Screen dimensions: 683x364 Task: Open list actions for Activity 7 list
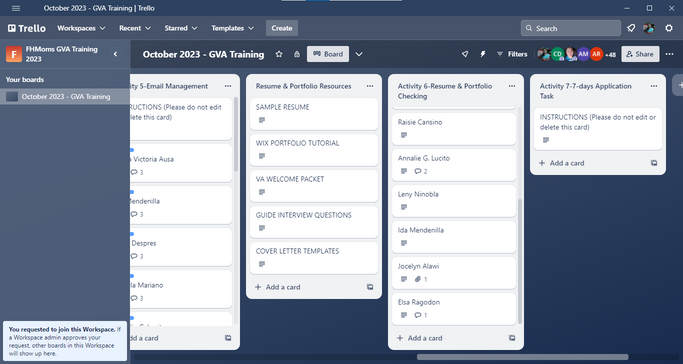654,86
